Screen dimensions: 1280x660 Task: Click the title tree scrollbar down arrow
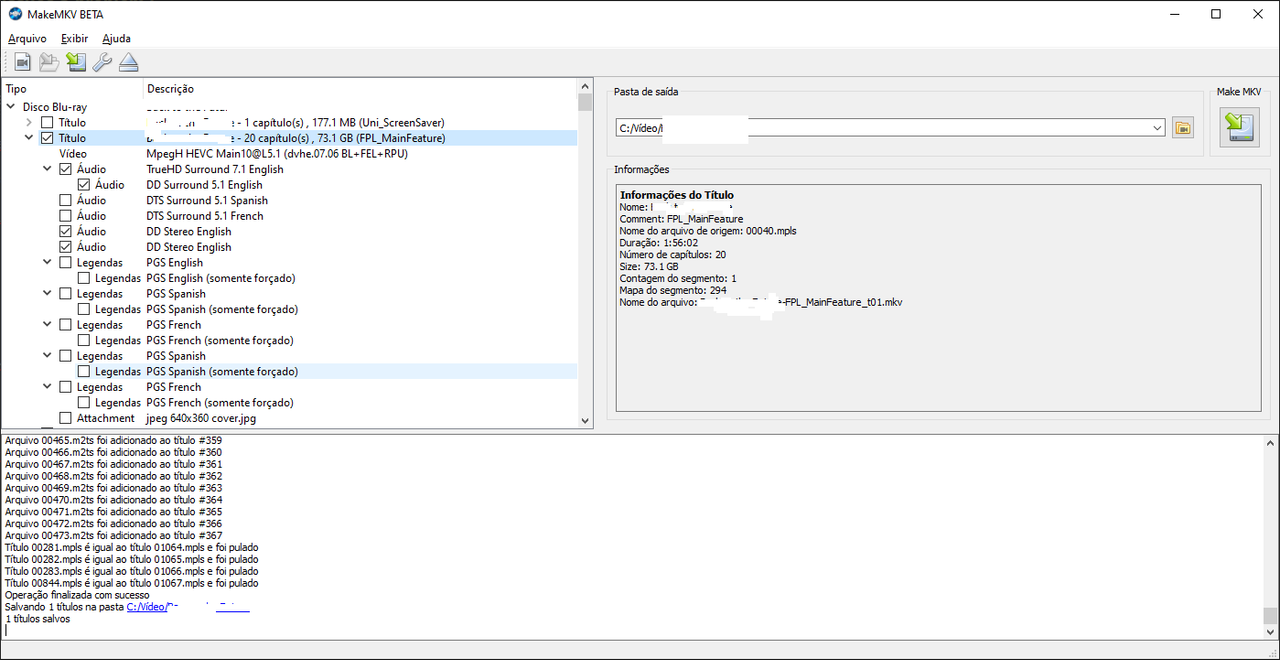coord(585,421)
